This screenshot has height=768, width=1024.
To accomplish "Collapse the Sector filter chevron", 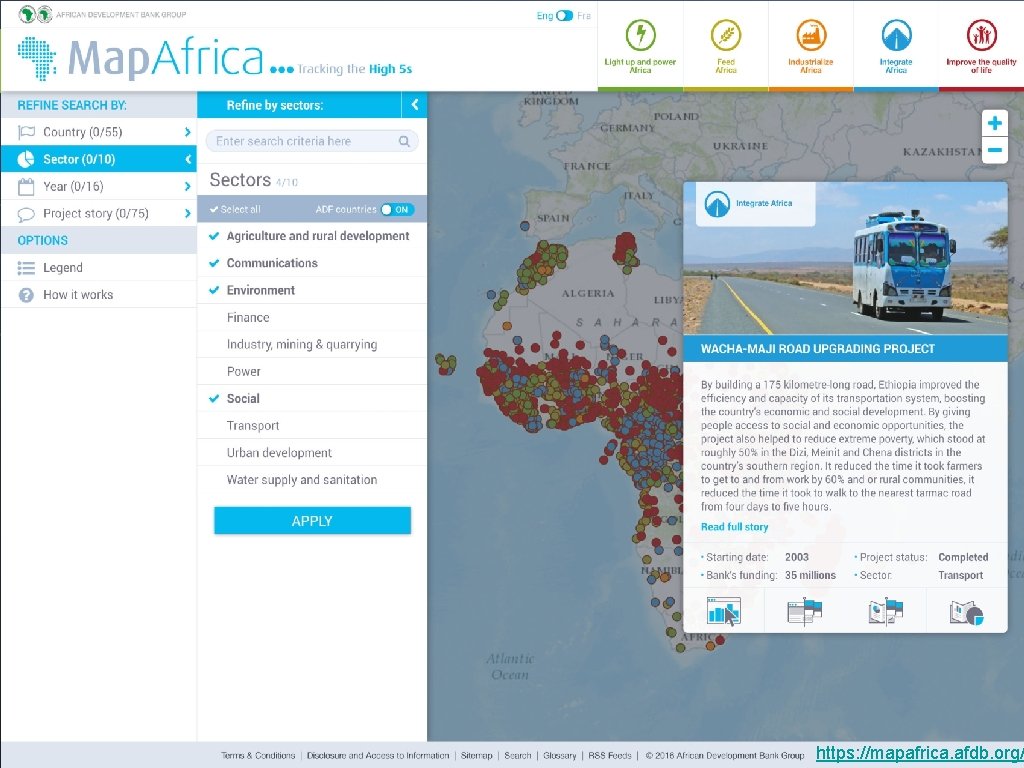I will point(187,159).
